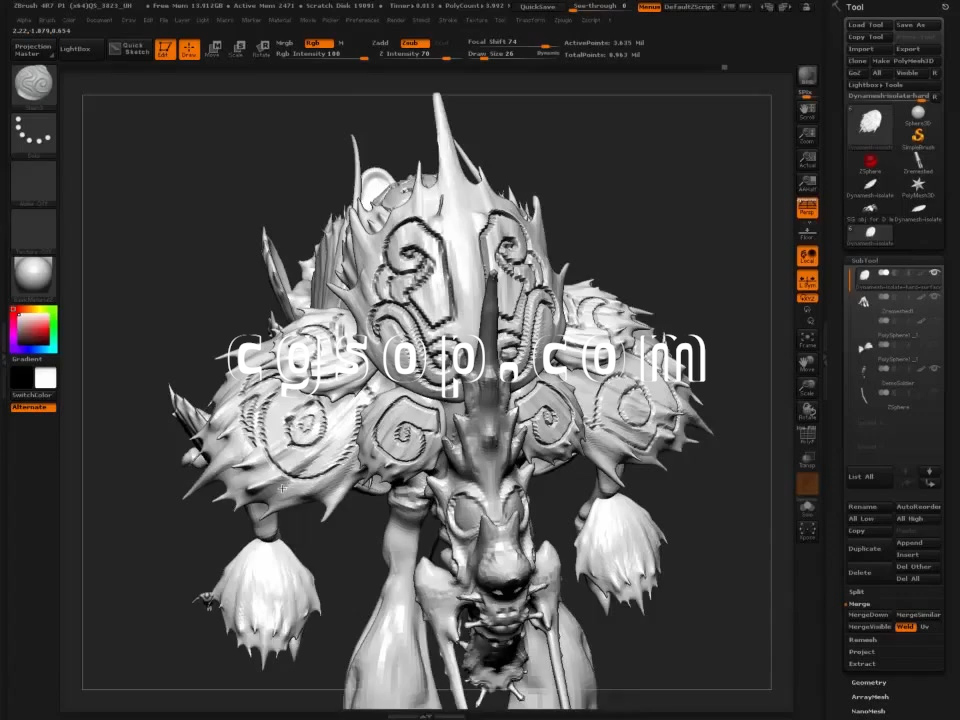
Task: Toggle visibility eye of Zremeshed1 subtool
Action: pos(934,297)
